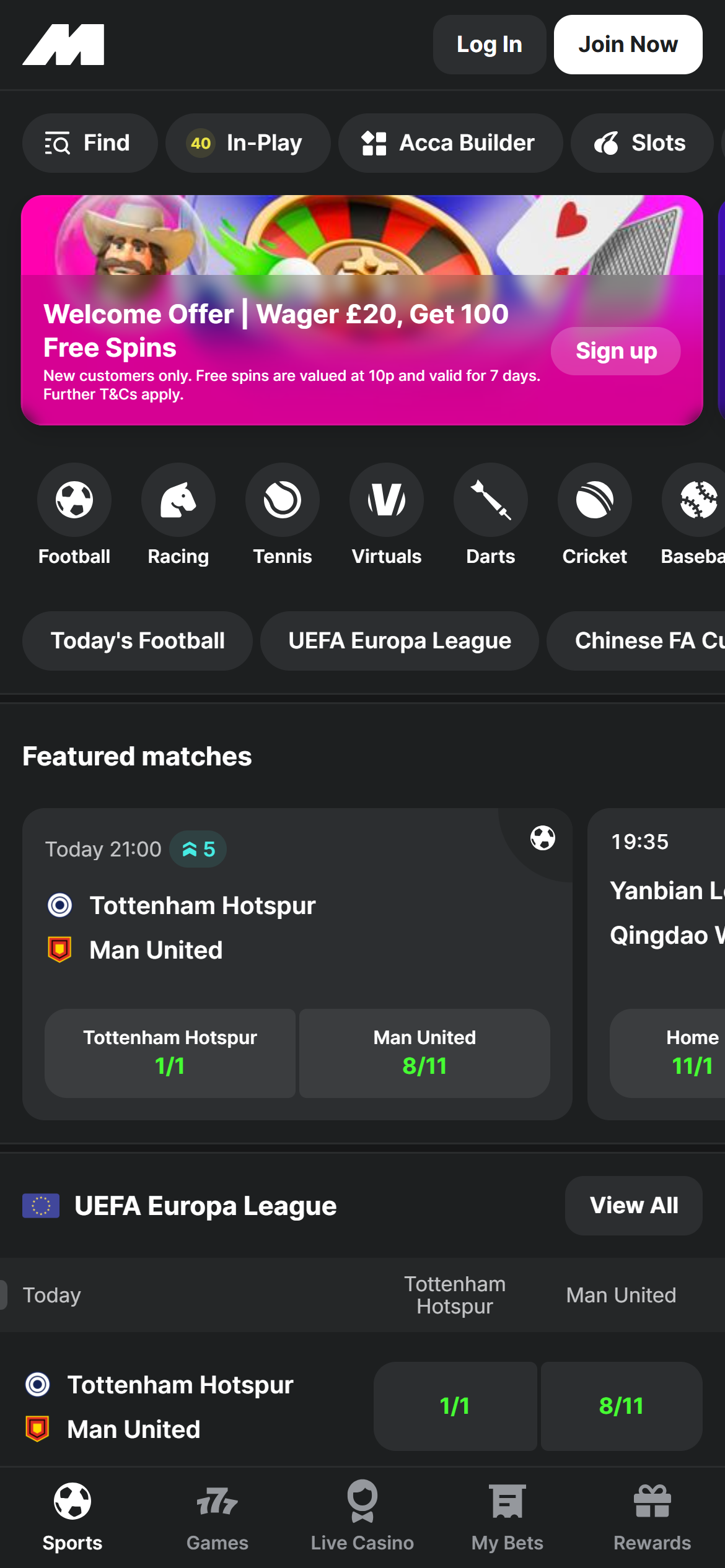Viewport: 725px width, 1568px height.
Task: Select Man United 8/11 odds in featured match
Action: (x=424, y=1053)
